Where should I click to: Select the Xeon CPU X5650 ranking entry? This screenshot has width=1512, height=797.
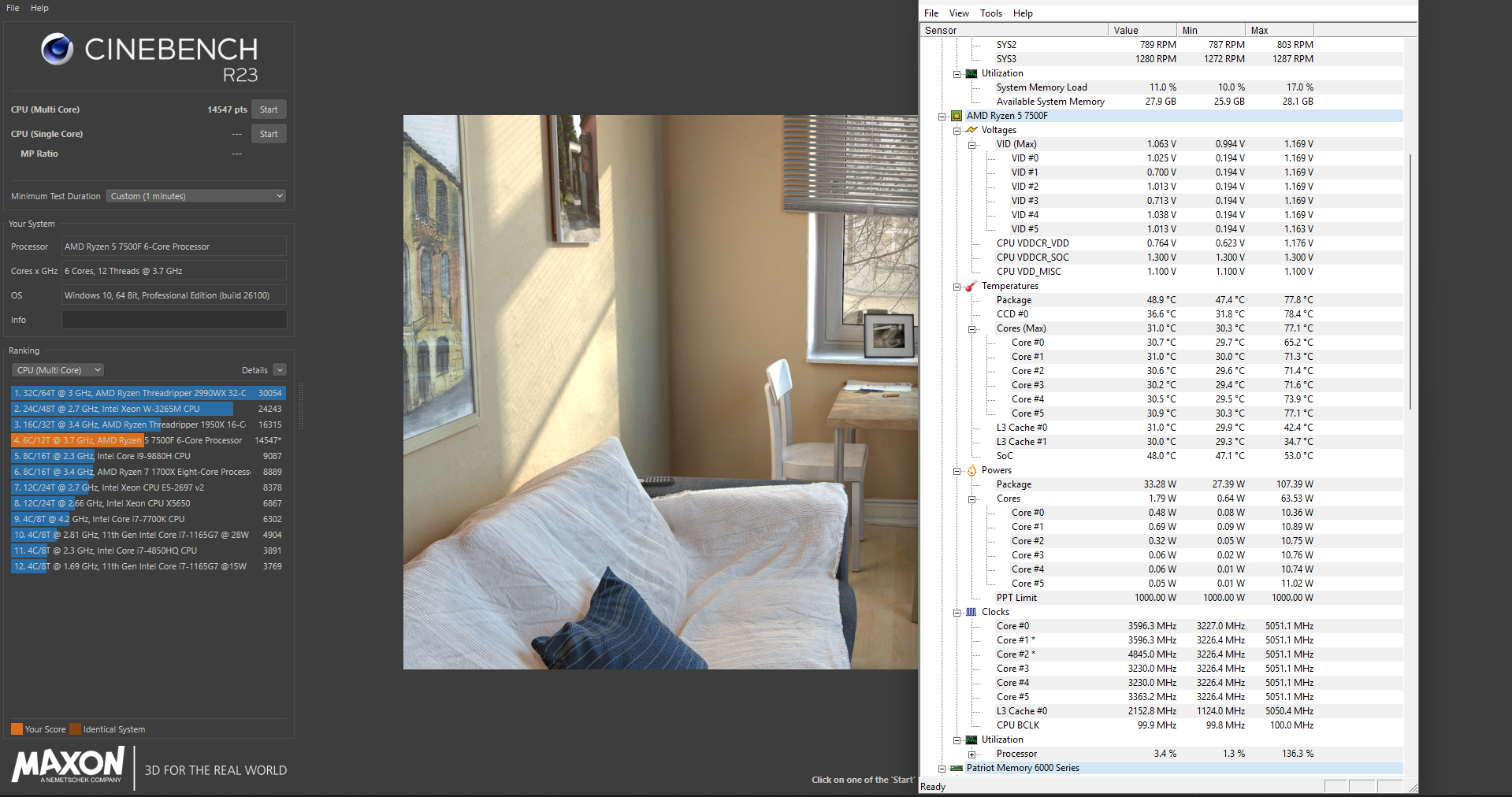(148, 503)
